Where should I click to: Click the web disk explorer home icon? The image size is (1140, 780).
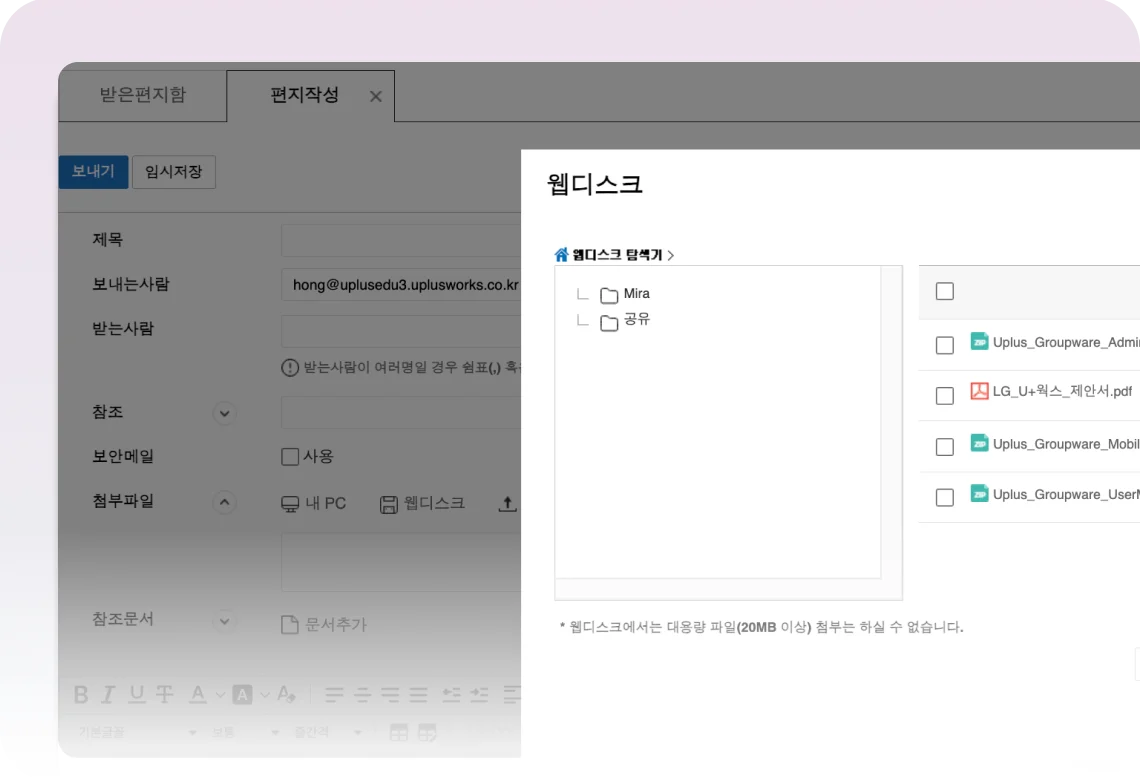coord(561,255)
